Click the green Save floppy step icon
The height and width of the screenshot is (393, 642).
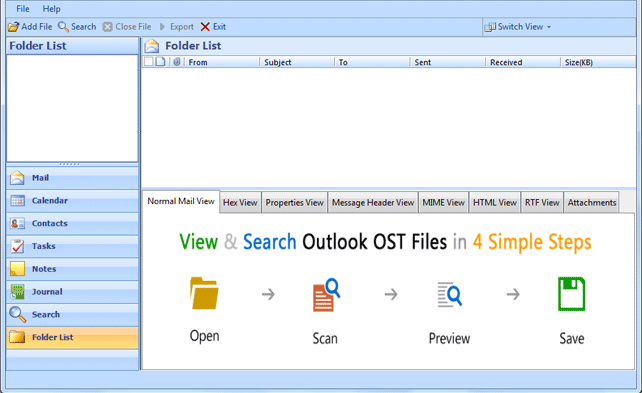tap(572, 294)
